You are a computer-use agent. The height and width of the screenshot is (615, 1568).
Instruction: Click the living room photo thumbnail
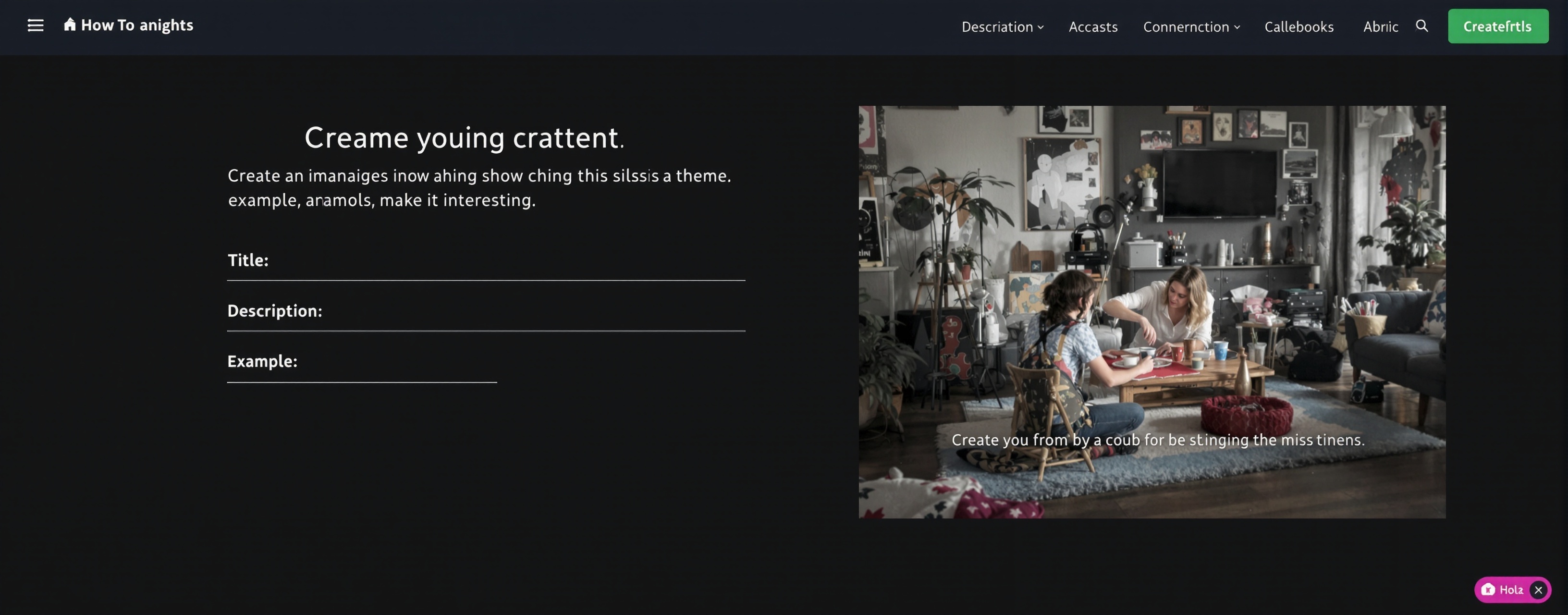coord(1151,312)
